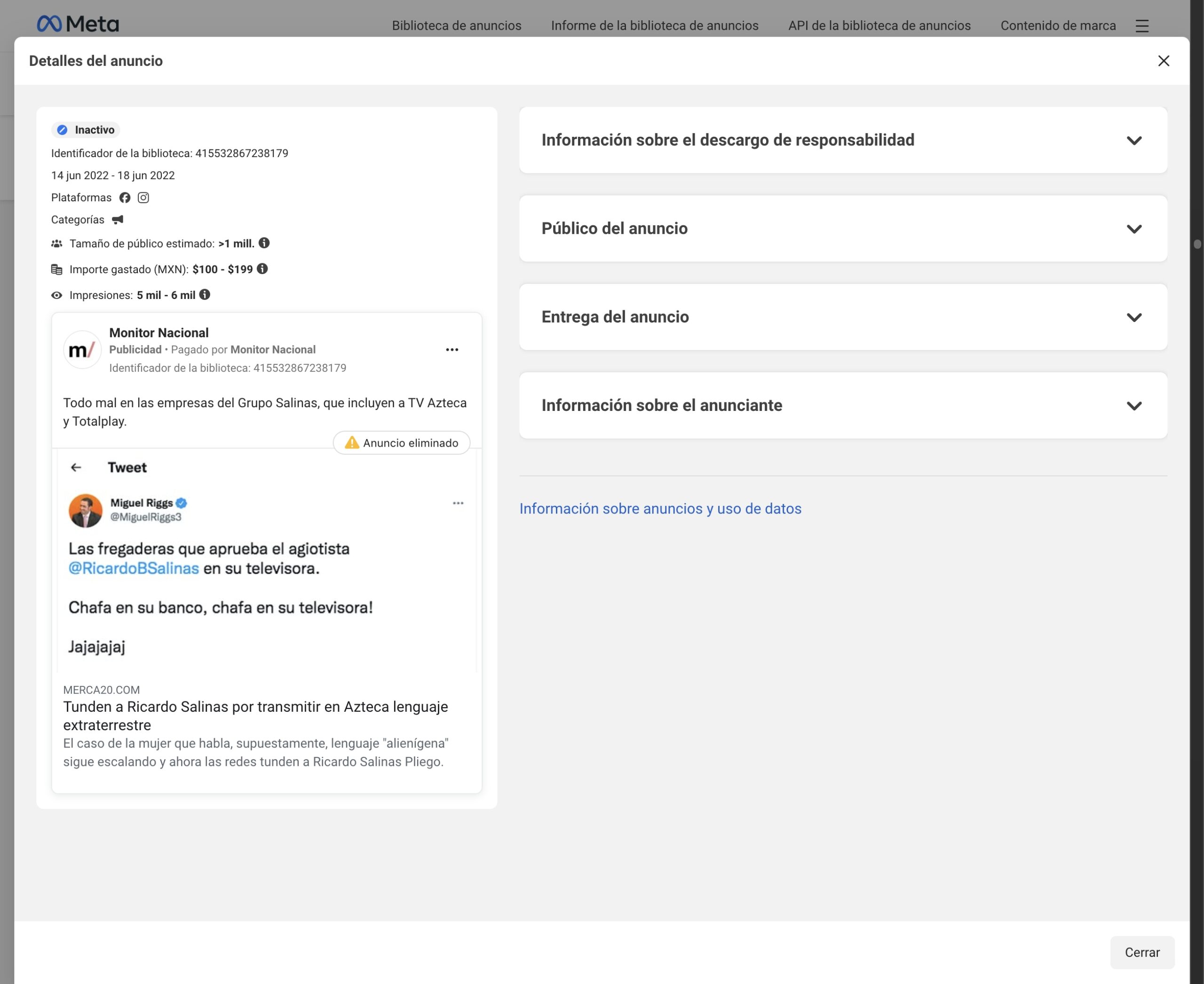Click info icon next to impressions
Image resolution: width=1204 pixels, height=984 pixels.
tap(205, 295)
